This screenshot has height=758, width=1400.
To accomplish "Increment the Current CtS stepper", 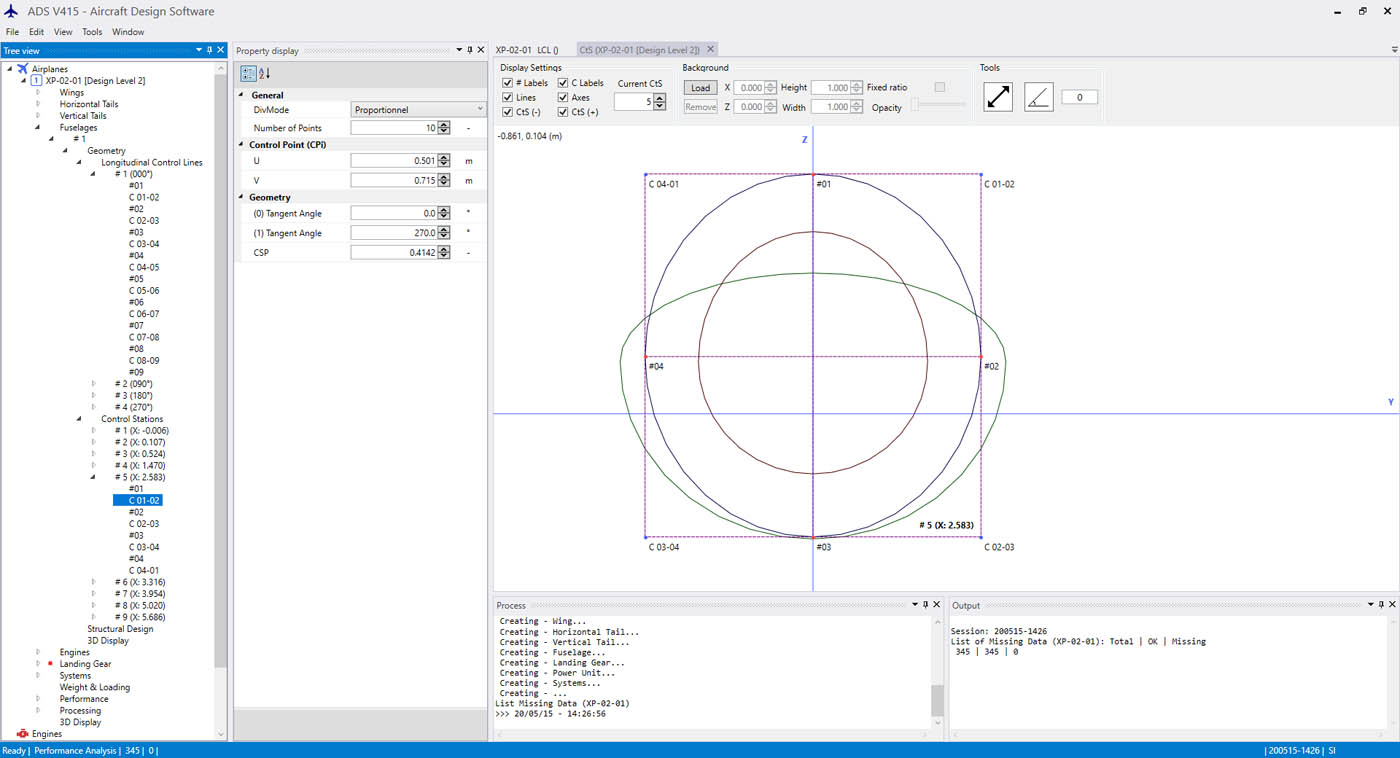I will pyautogui.click(x=660, y=97).
